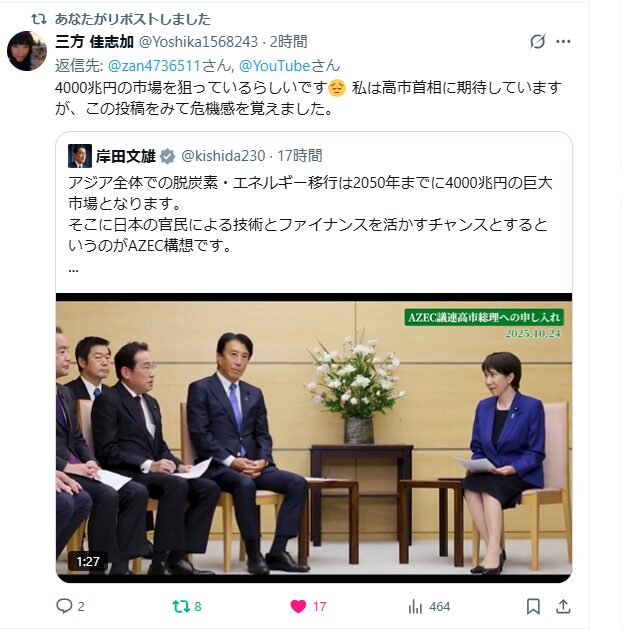View post analytics bar chart icon
Image resolution: width=625 pixels, height=630 pixels.
coord(415,606)
